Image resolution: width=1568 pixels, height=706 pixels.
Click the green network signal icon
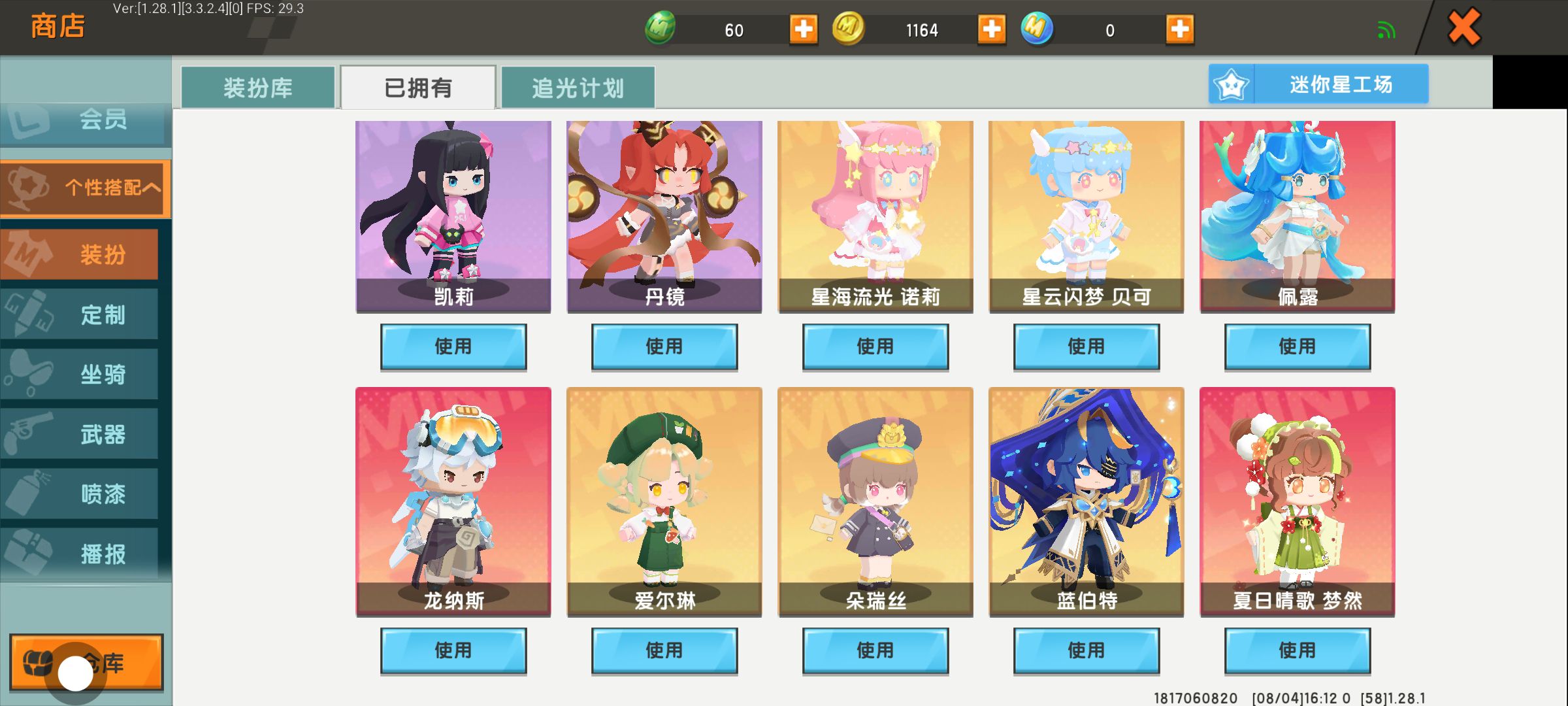[1386, 30]
